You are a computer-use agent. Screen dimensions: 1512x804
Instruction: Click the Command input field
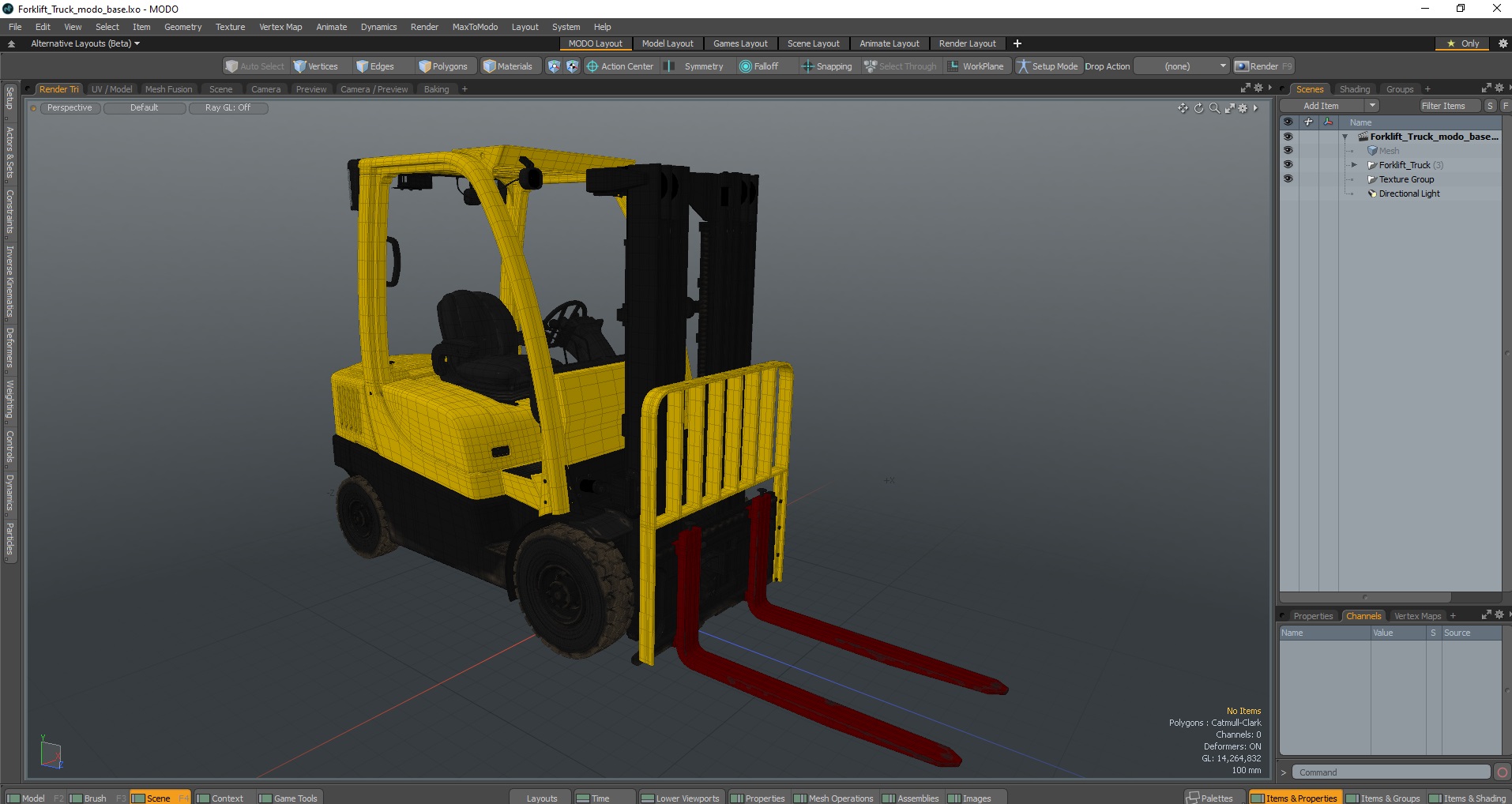[1391, 772]
